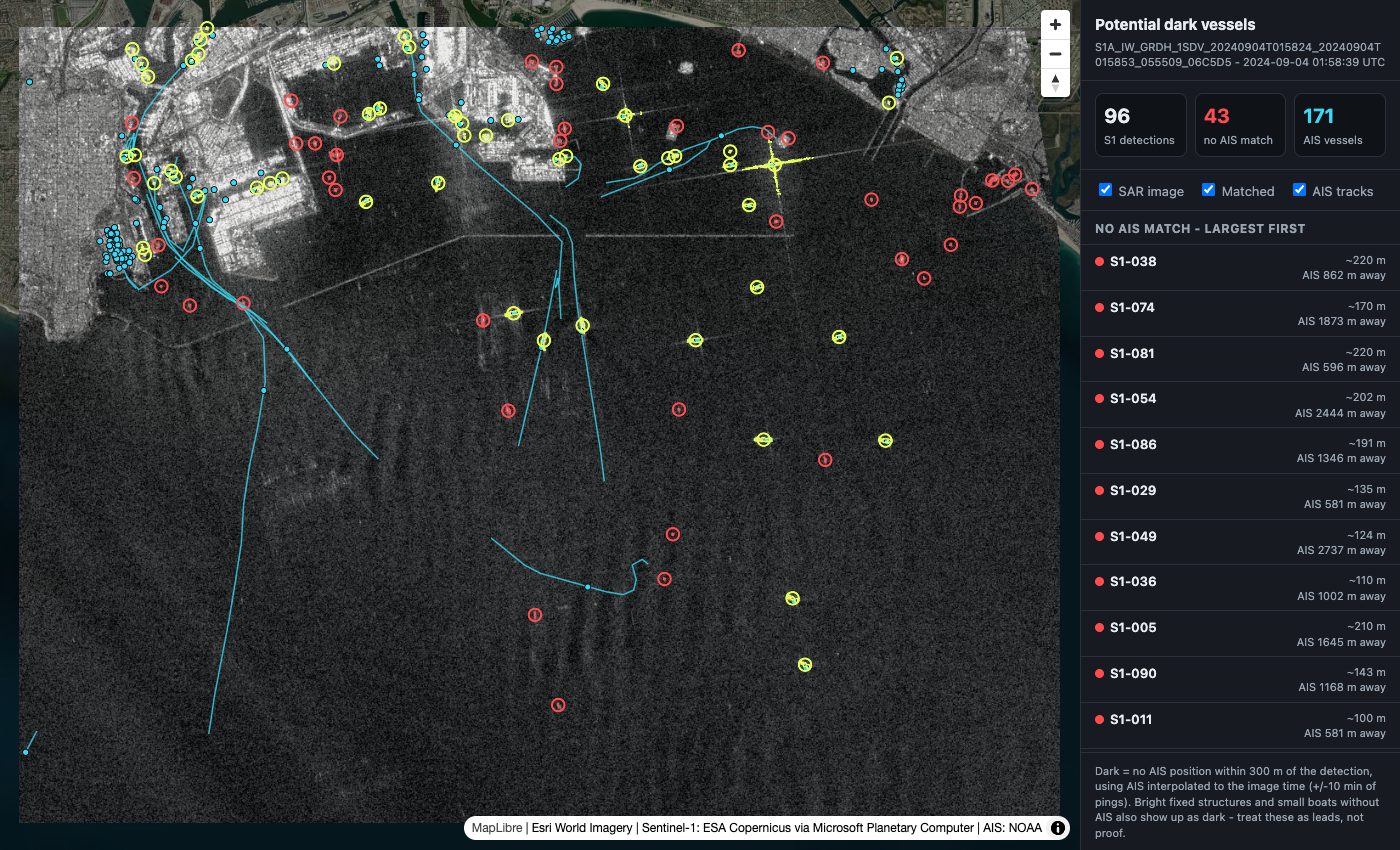Open the Esri World Imagery link

(x=581, y=828)
